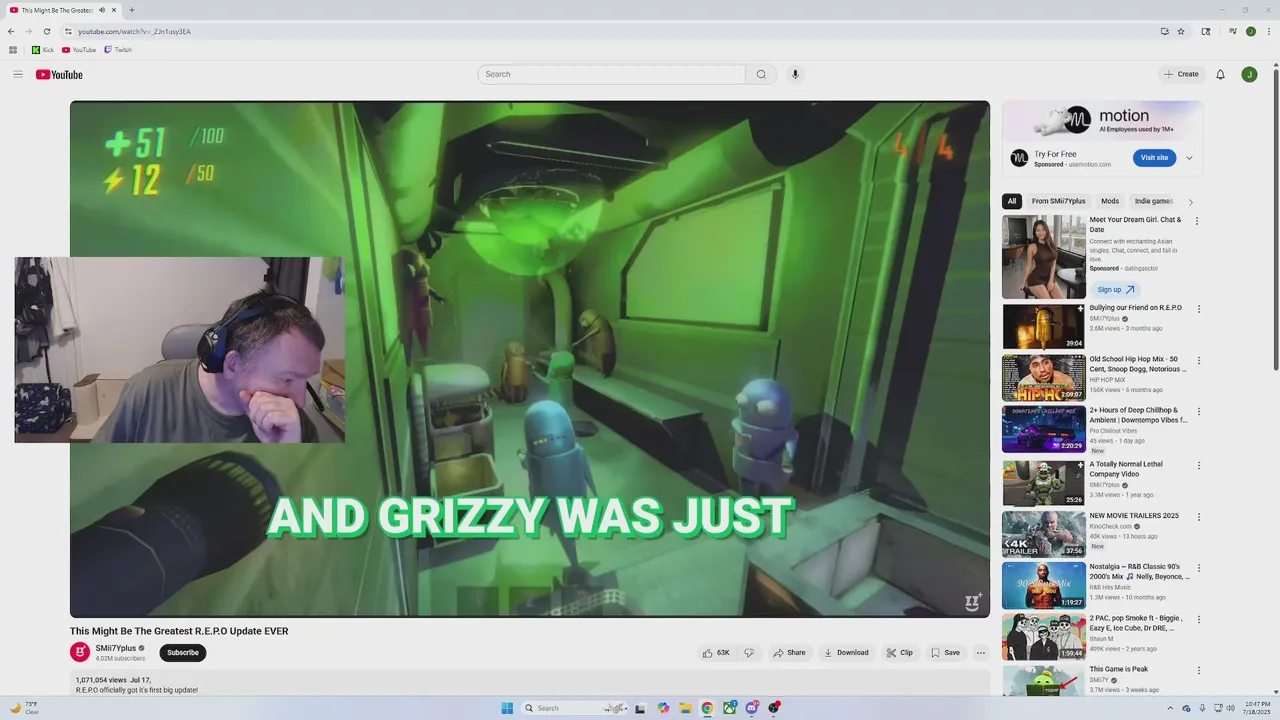Subscribe to SMii7Yplus
The width and height of the screenshot is (1280, 720).
point(183,653)
